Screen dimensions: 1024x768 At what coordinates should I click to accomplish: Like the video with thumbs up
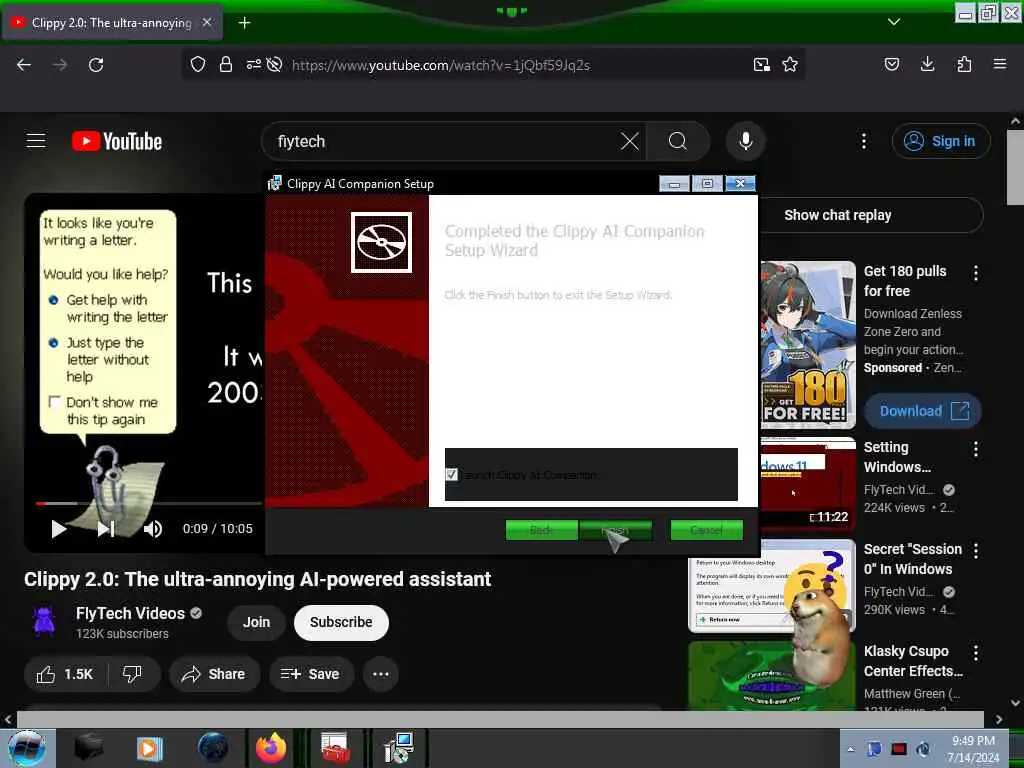tap(65, 674)
